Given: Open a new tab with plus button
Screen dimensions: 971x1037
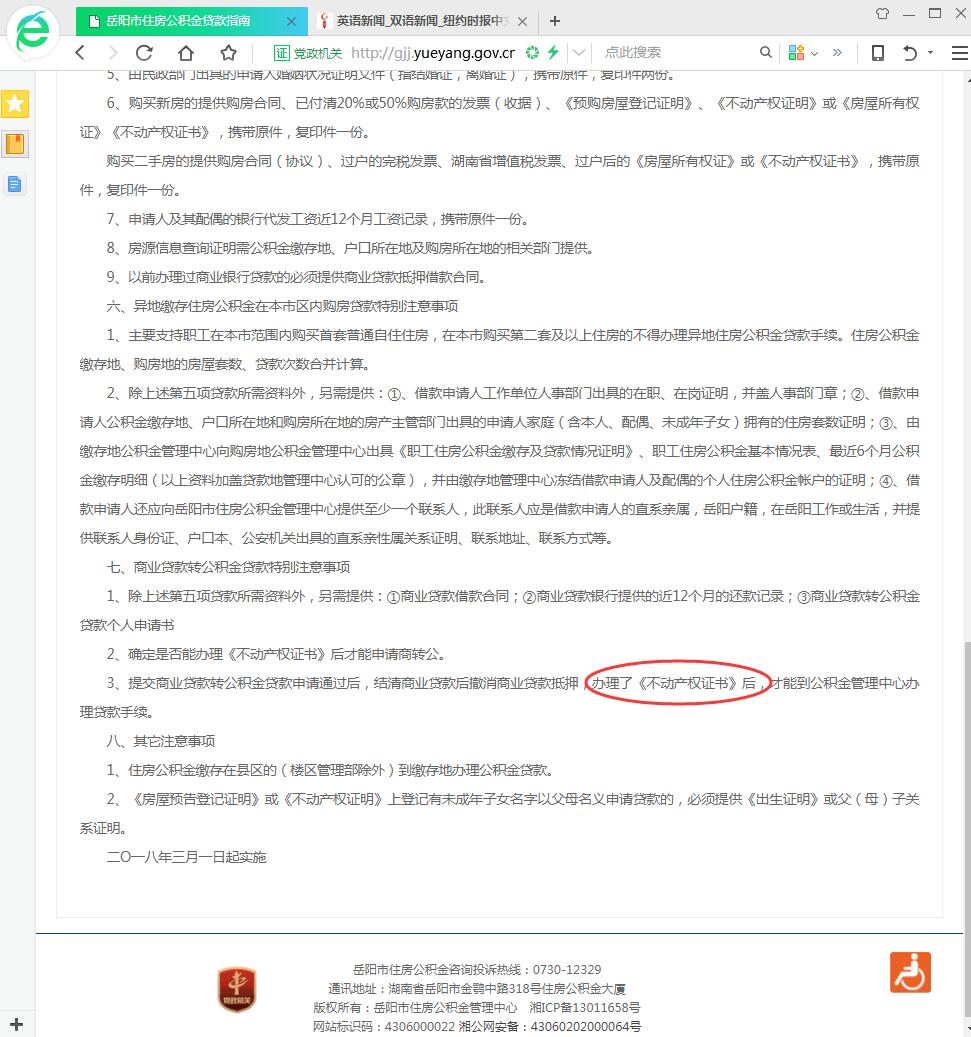Looking at the screenshot, I should (x=555, y=20).
